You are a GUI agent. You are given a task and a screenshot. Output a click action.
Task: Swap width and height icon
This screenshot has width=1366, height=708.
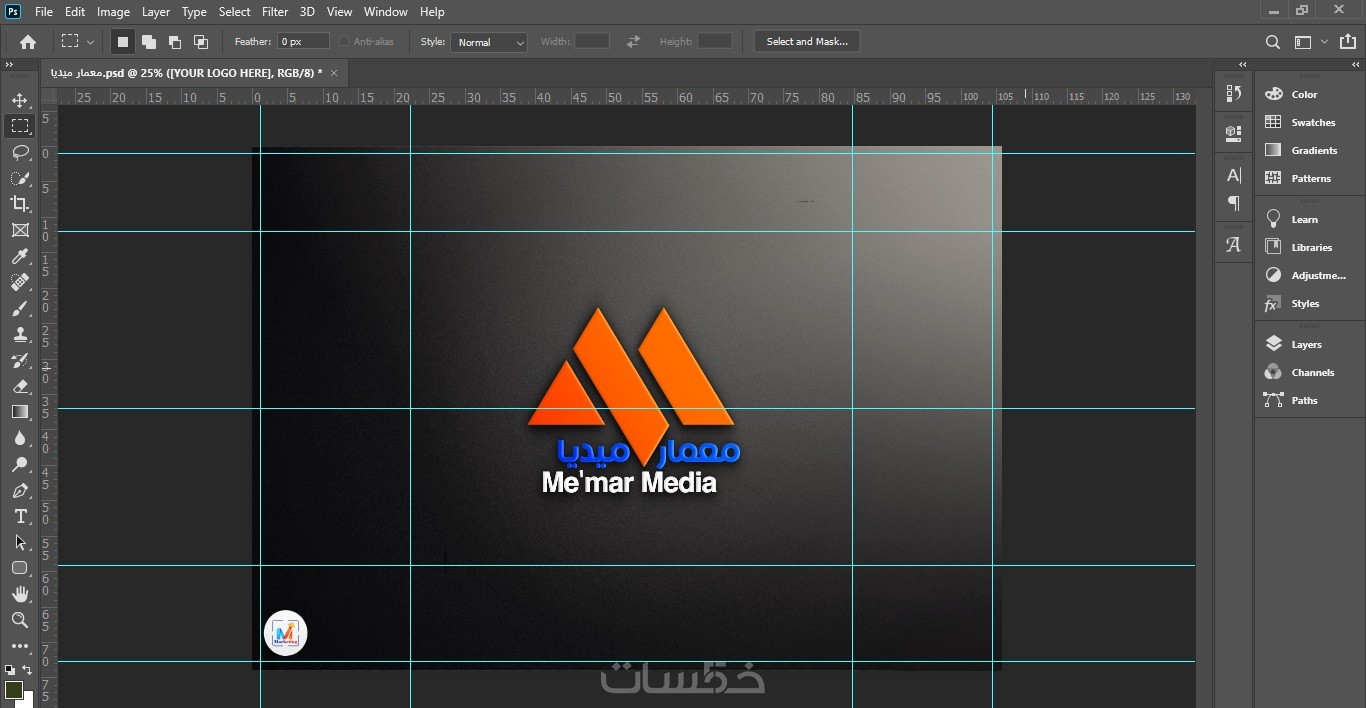633,41
